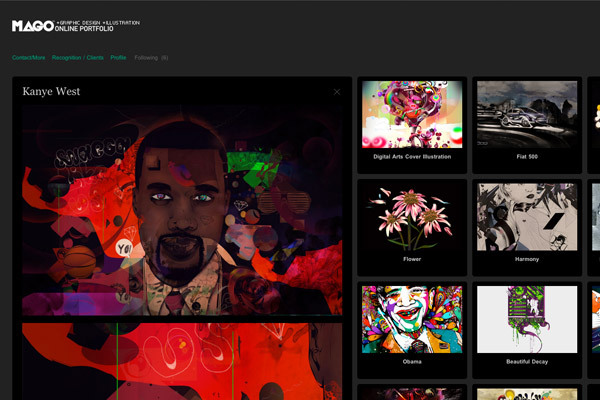Screen dimensions: 600x400
Task: Click the Digital Arts Cover Illustration caption
Action: tap(412, 157)
